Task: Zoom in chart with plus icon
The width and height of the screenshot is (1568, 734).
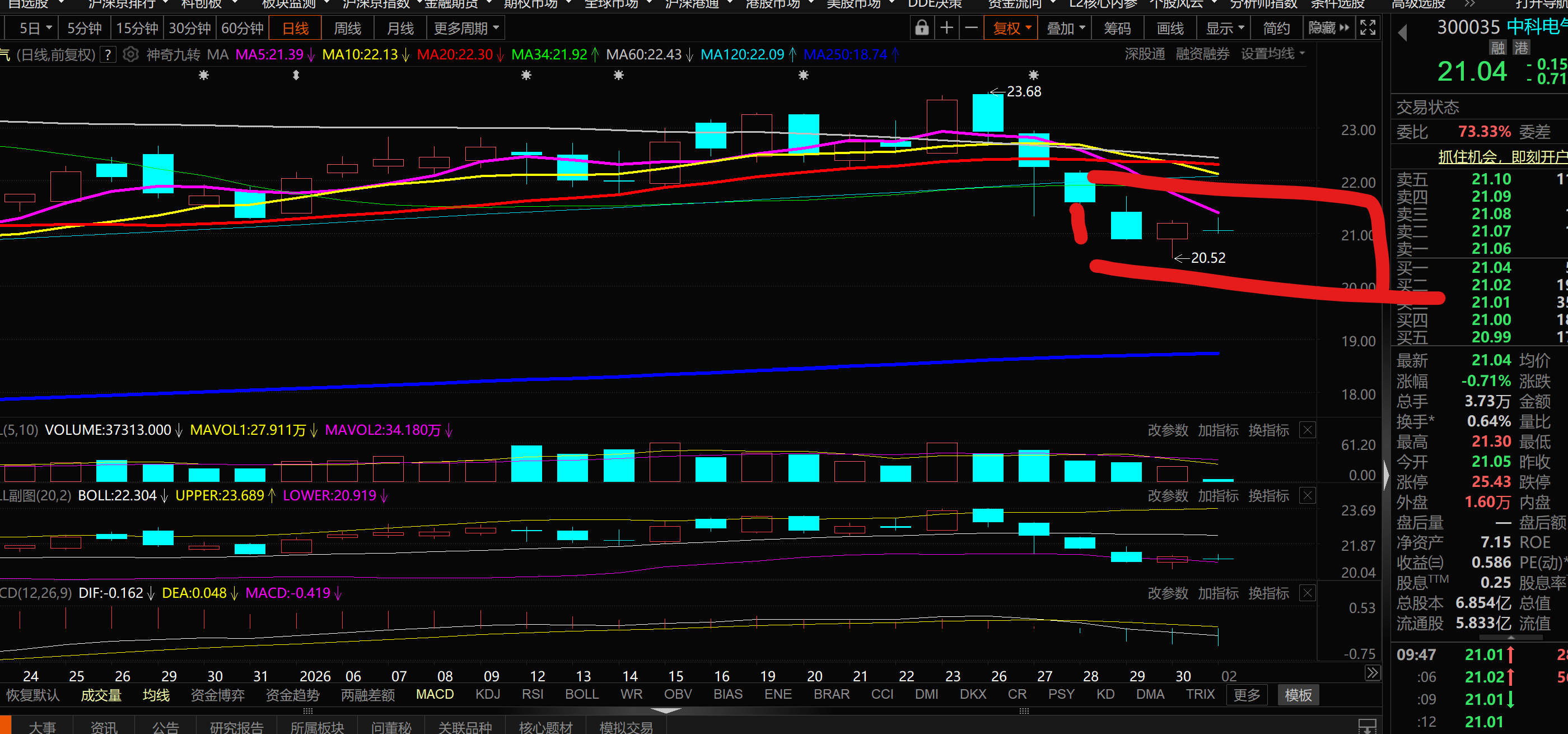Action: coord(946,28)
